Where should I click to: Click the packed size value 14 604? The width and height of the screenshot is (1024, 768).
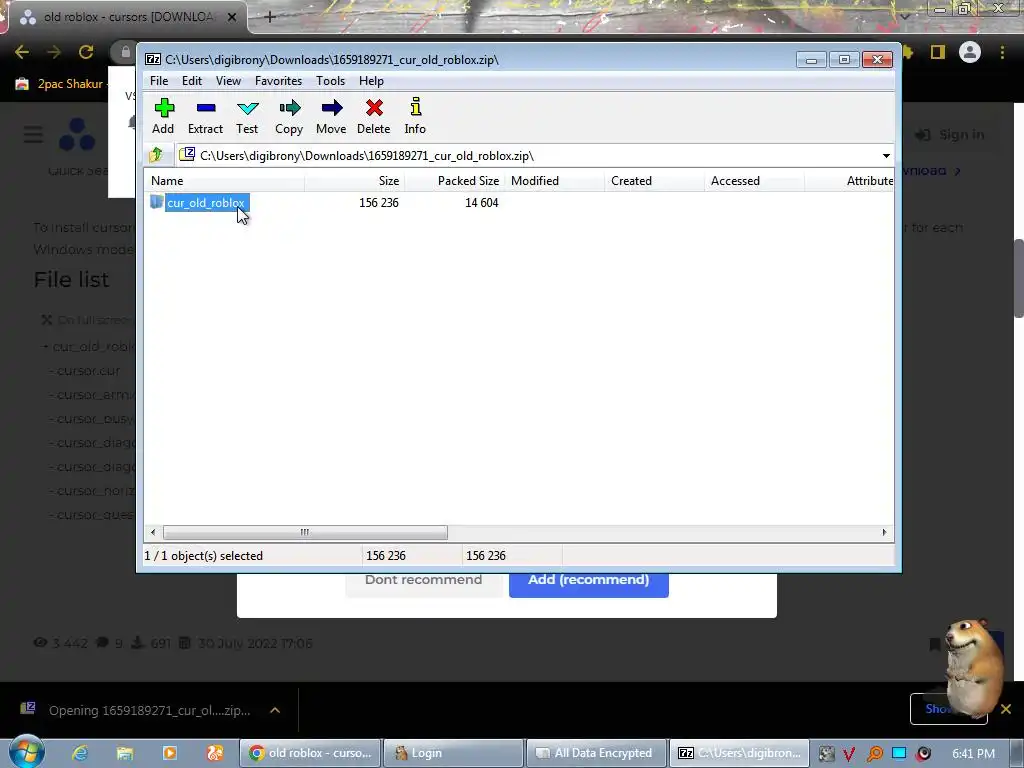tap(482, 203)
